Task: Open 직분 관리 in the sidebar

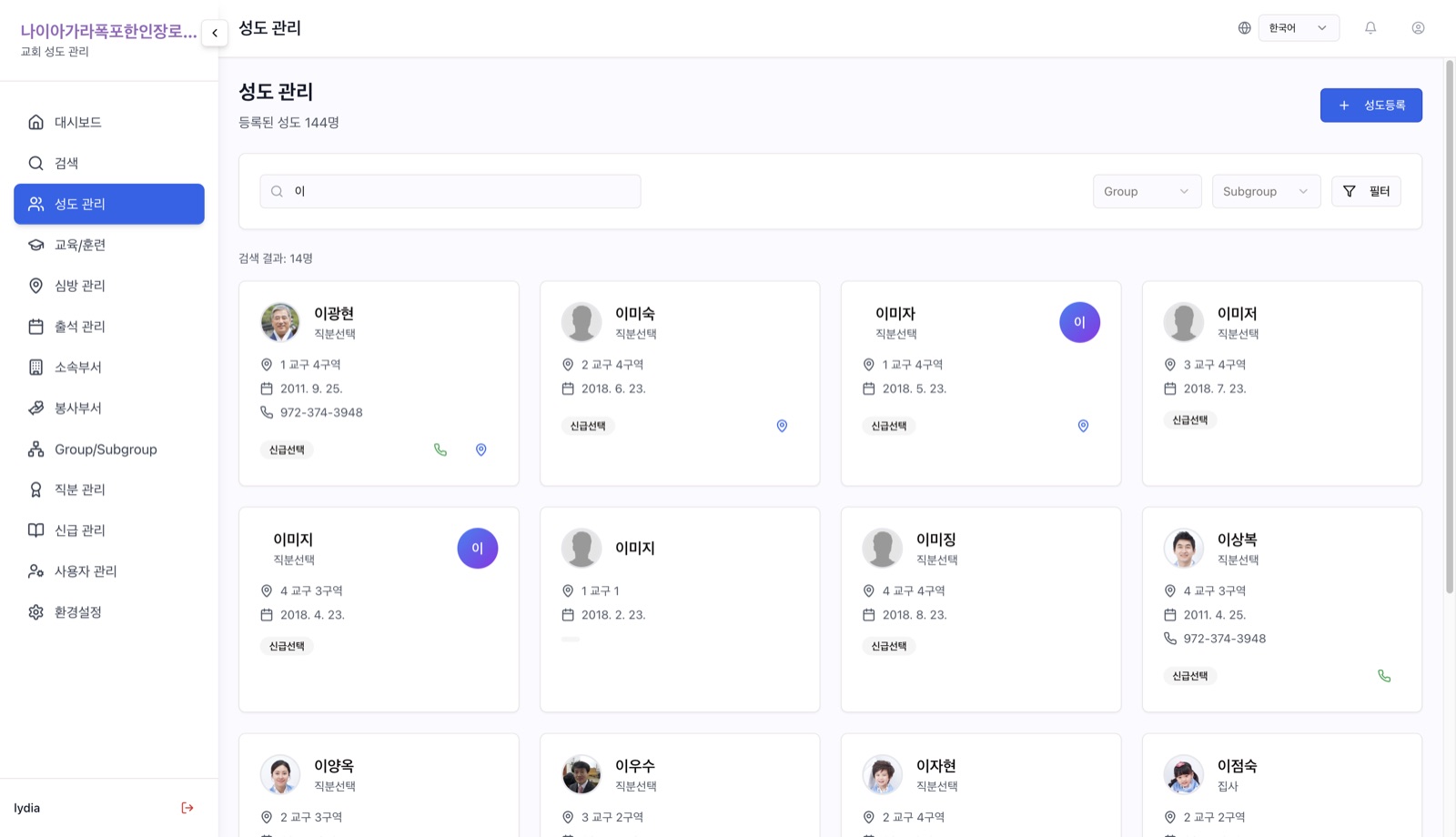Action: tap(109, 489)
